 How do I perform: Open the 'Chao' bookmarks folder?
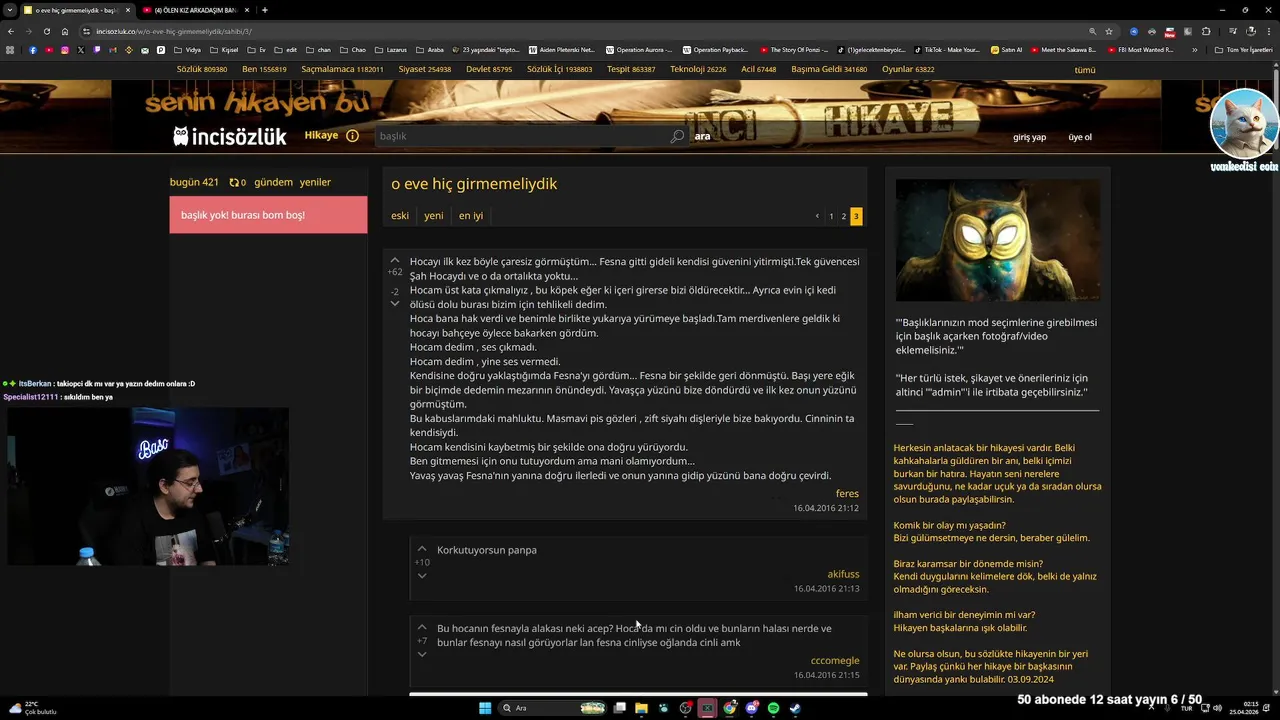click(353, 50)
